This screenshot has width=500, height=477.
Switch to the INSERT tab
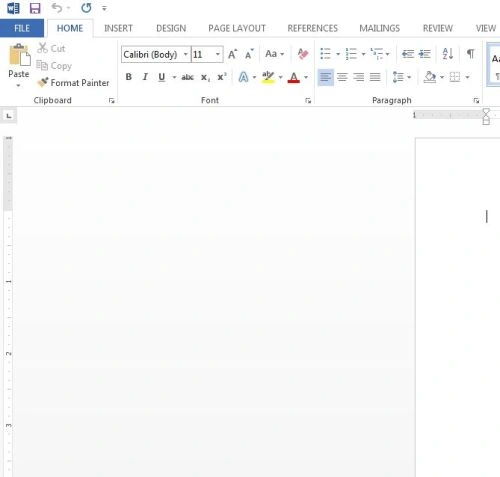pos(118,28)
